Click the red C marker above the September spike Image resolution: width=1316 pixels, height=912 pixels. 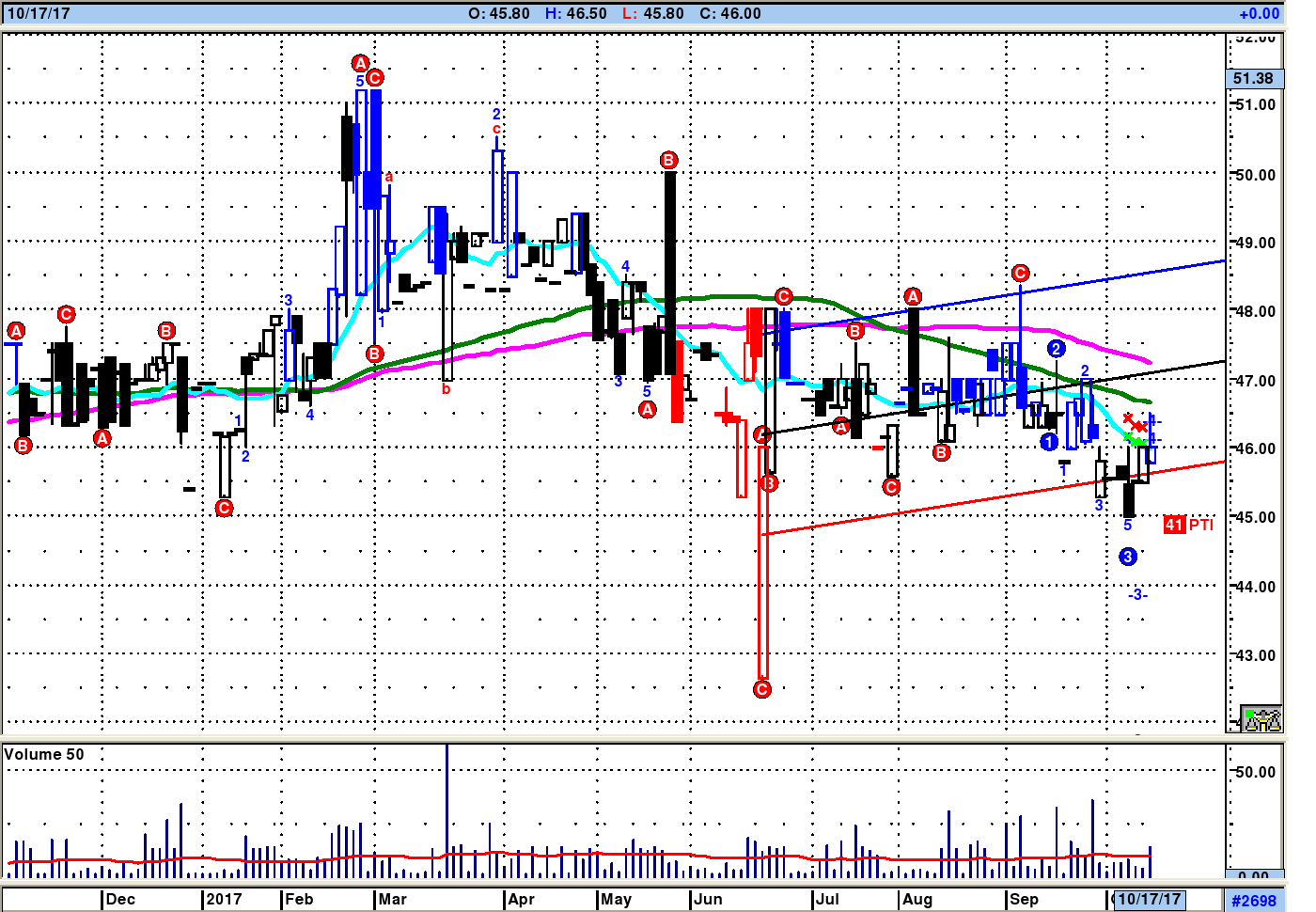click(x=1021, y=273)
